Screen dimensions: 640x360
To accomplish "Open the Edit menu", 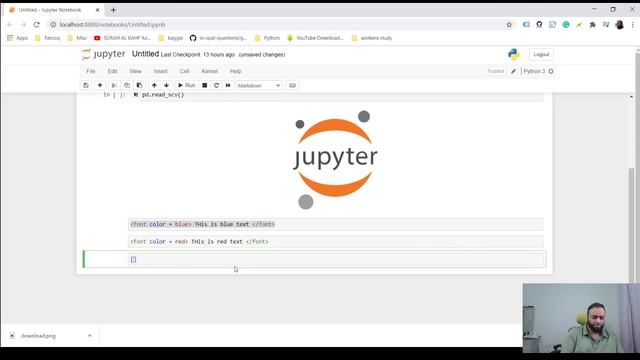I will 112,71.
